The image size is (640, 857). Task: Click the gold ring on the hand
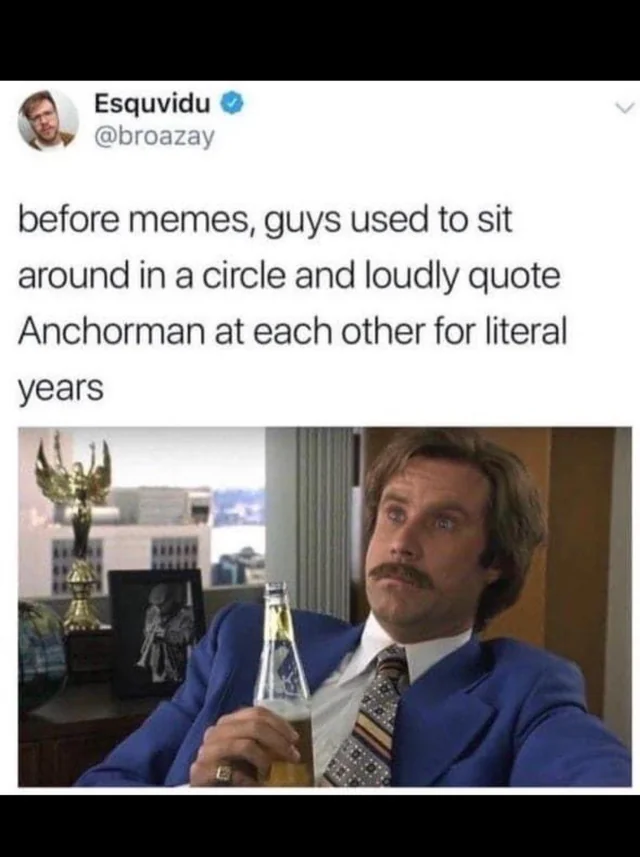tap(222, 773)
